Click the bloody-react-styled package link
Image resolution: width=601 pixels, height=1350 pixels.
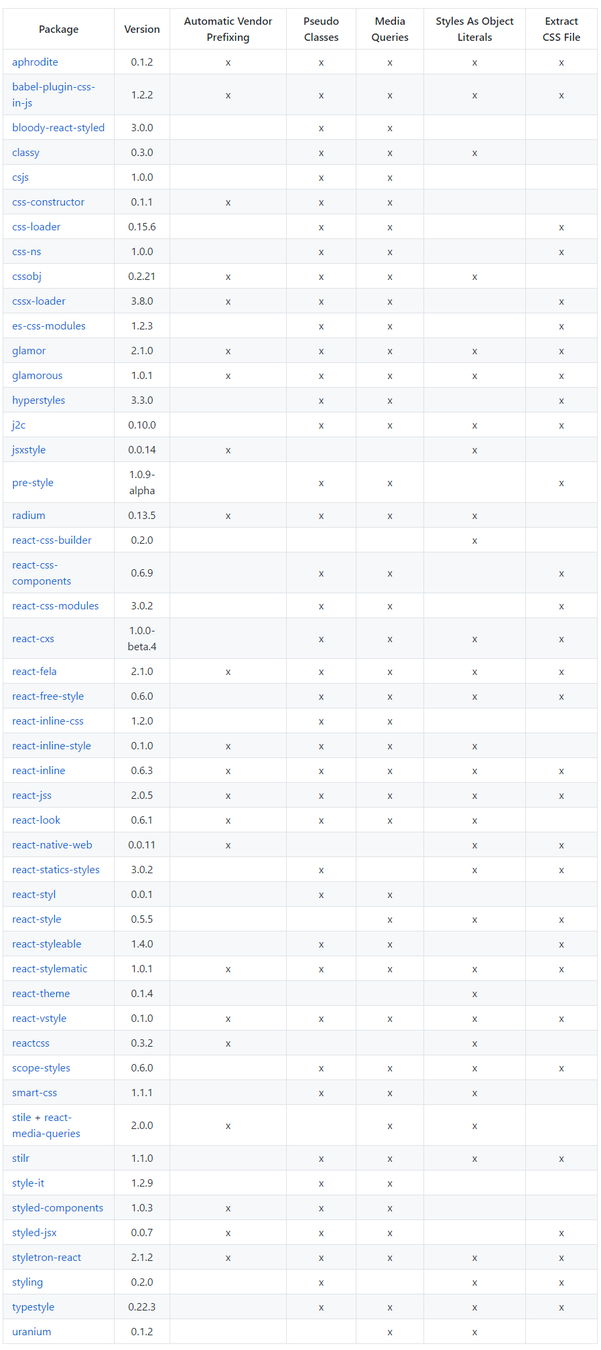[x=58, y=128]
